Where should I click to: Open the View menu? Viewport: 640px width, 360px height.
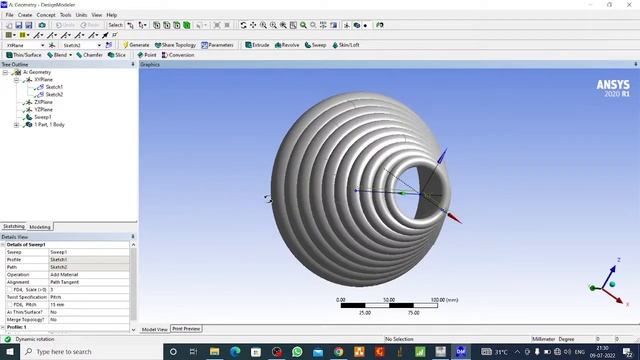click(x=97, y=15)
